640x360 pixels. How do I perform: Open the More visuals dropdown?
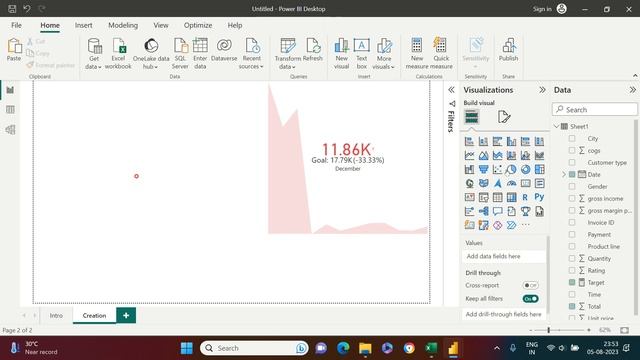point(384,53)
